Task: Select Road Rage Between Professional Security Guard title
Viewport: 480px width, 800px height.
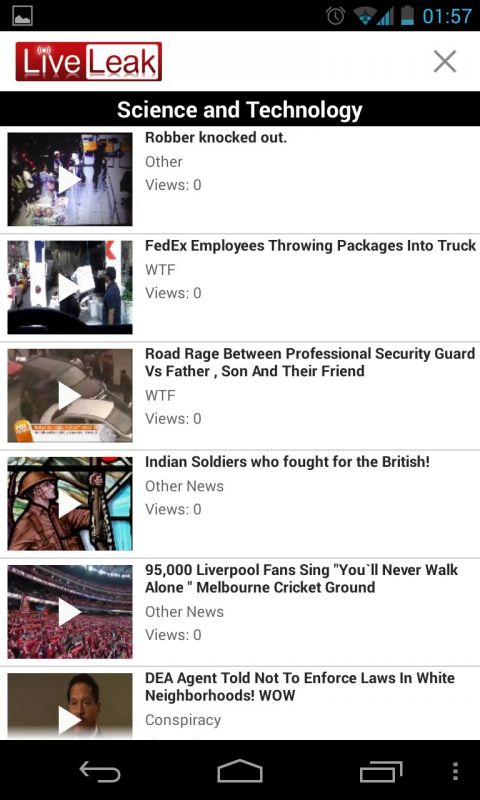Action: (x=310, y=362)
